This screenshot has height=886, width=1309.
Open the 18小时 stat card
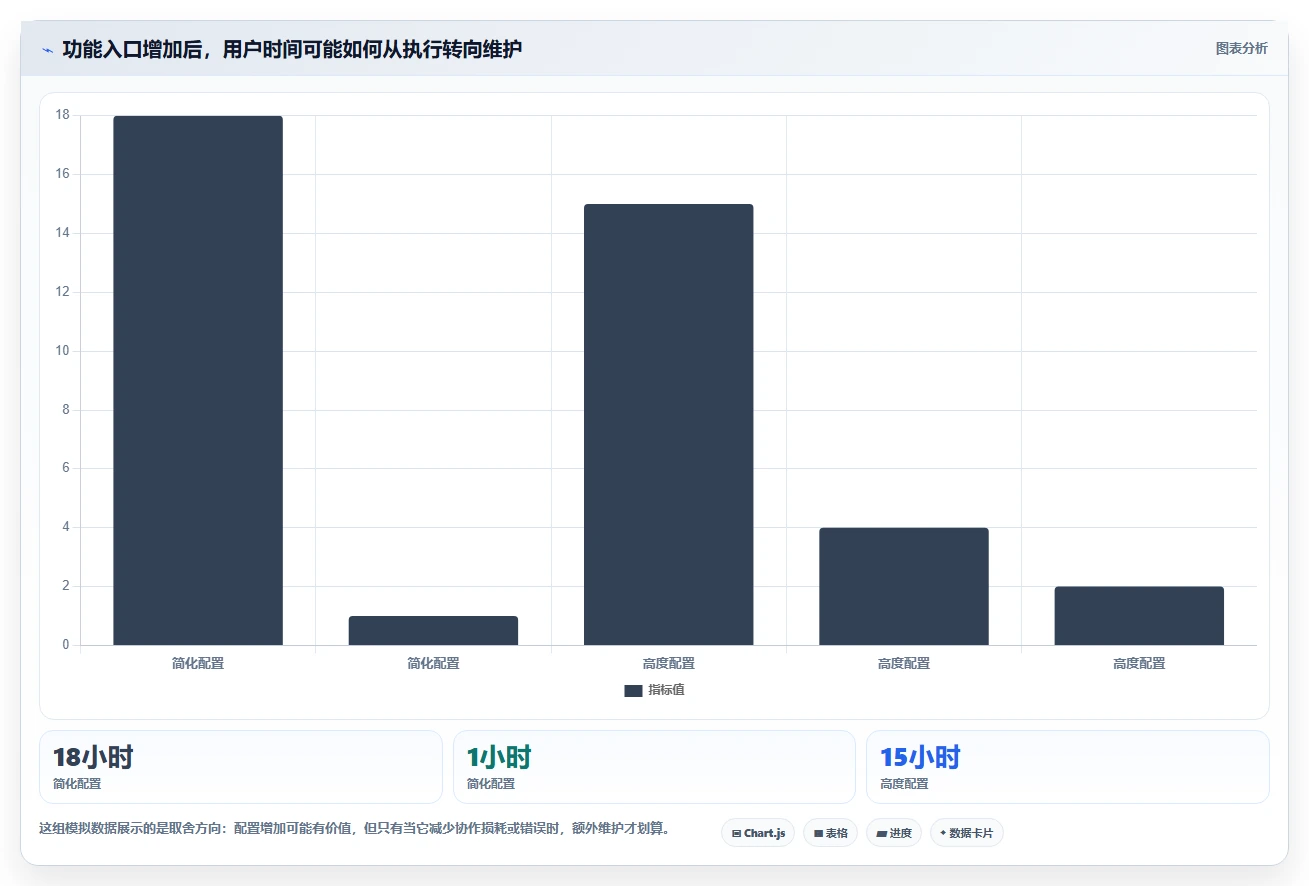pos(241,767)
